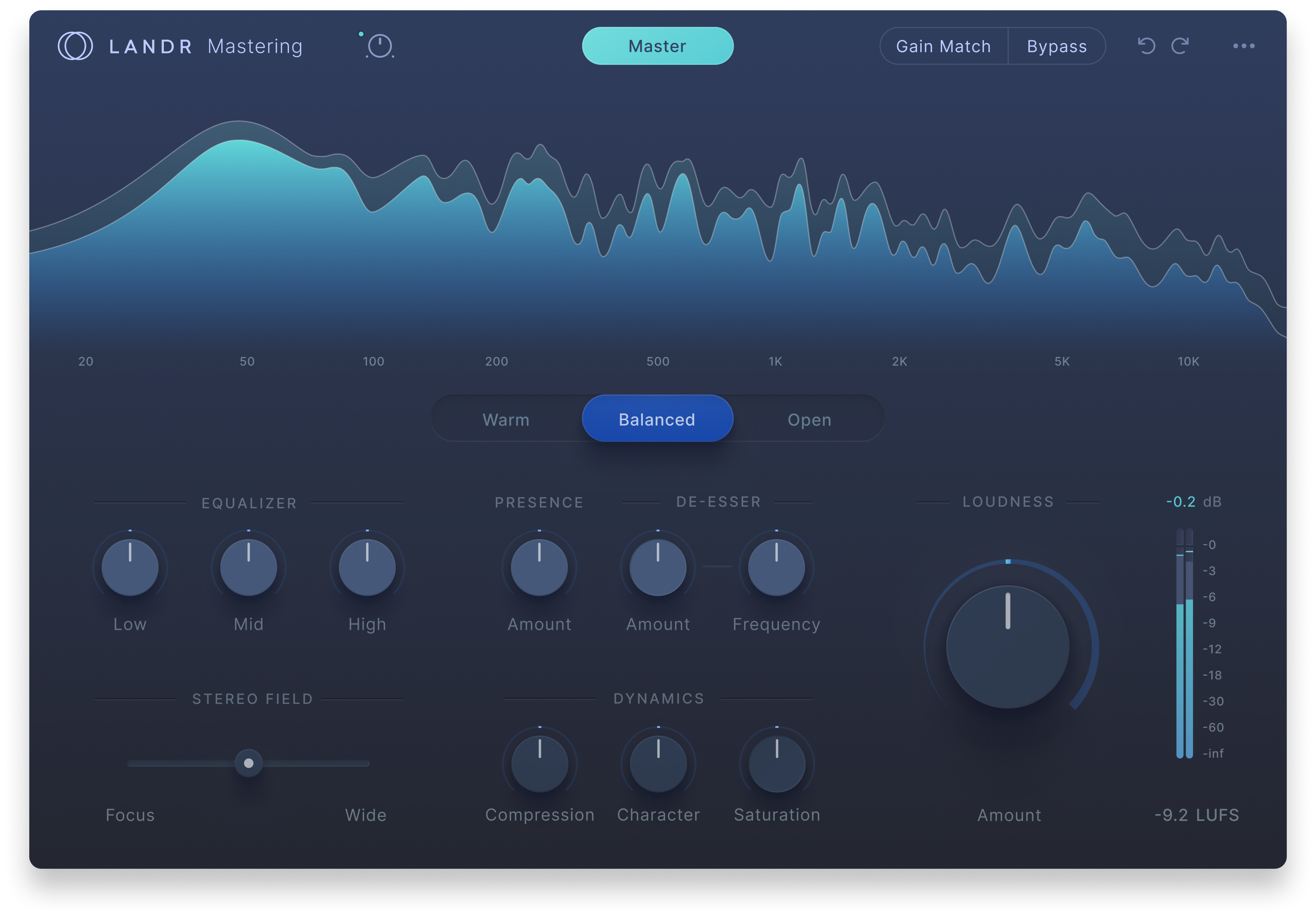
Task: Click the spectrum peak near 50 Hz
Action: click(x=239, y=140)
